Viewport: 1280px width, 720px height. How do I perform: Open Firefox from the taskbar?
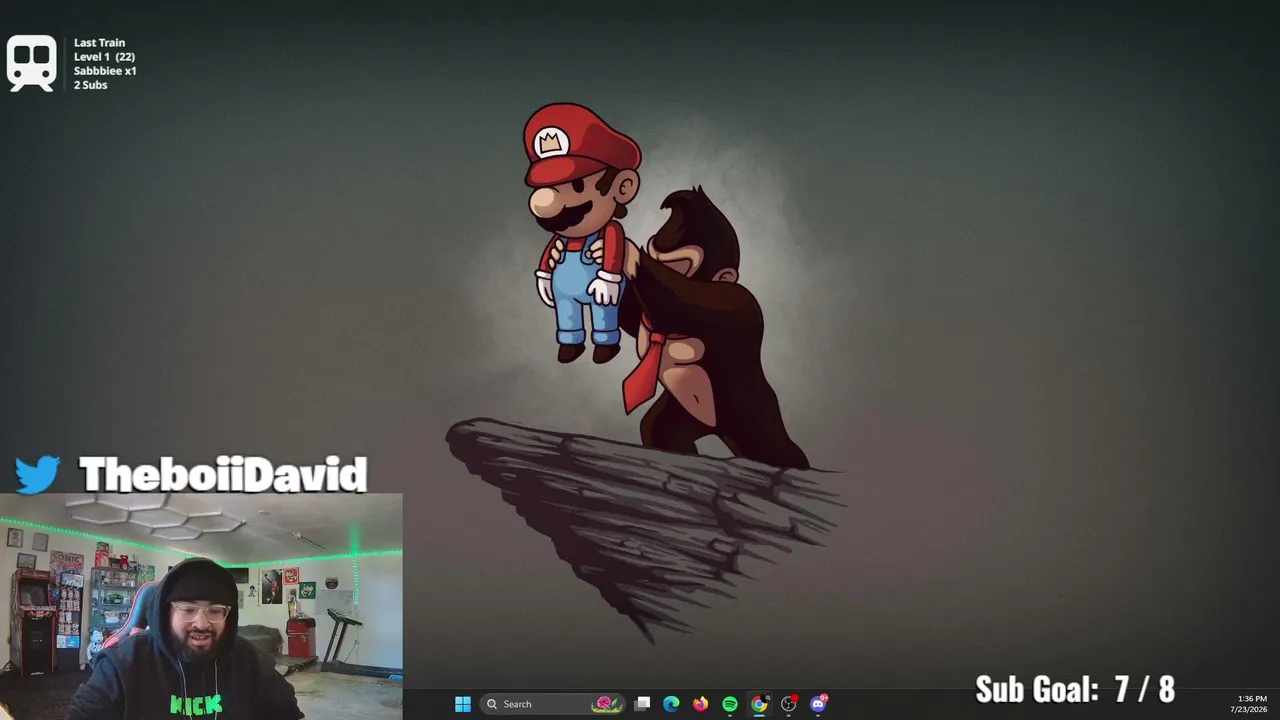pyautogui.click(x=700, y=704)
